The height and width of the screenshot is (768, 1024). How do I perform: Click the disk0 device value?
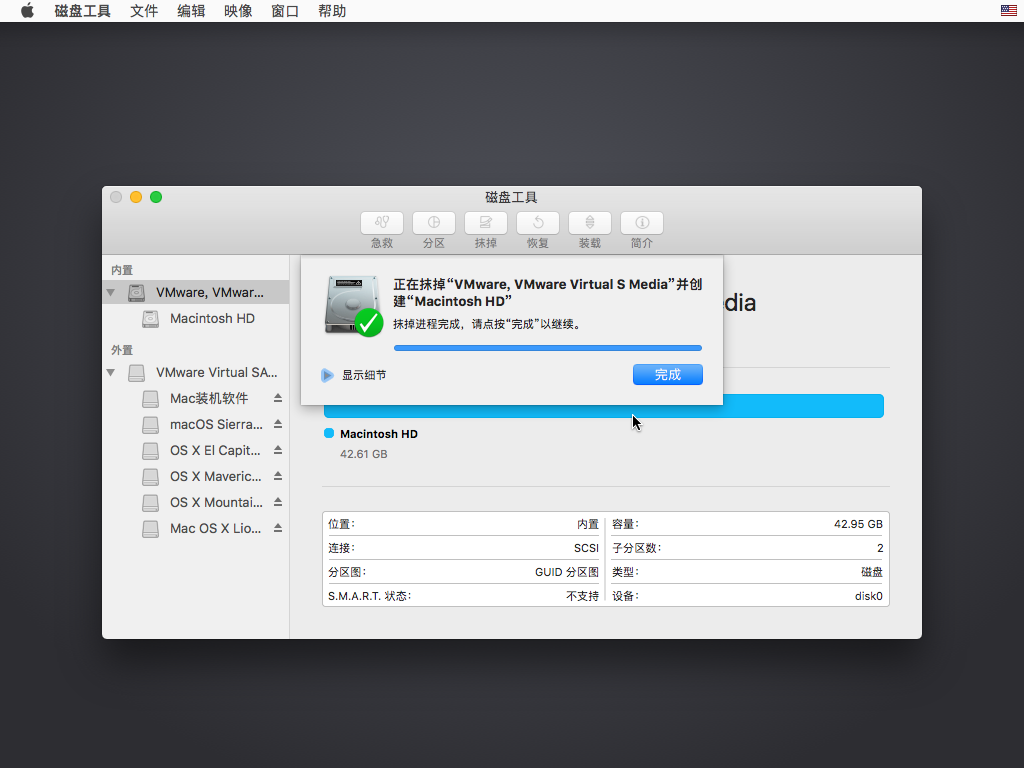869,596
